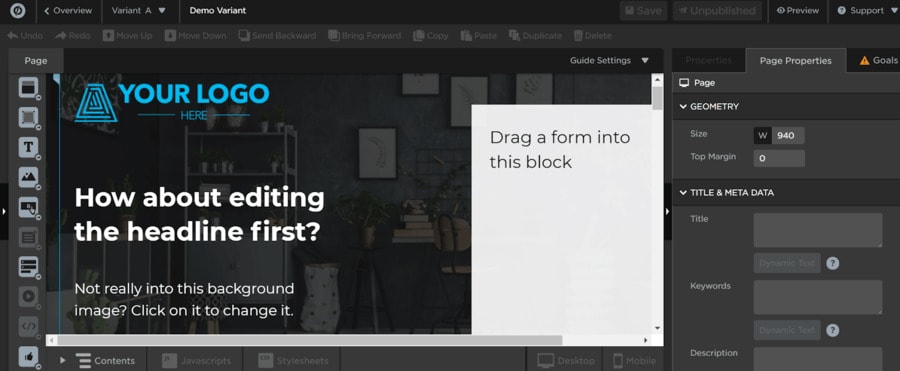900x371 pixels.
Task: Open the Javascripts tab
Action: (196, 361)
